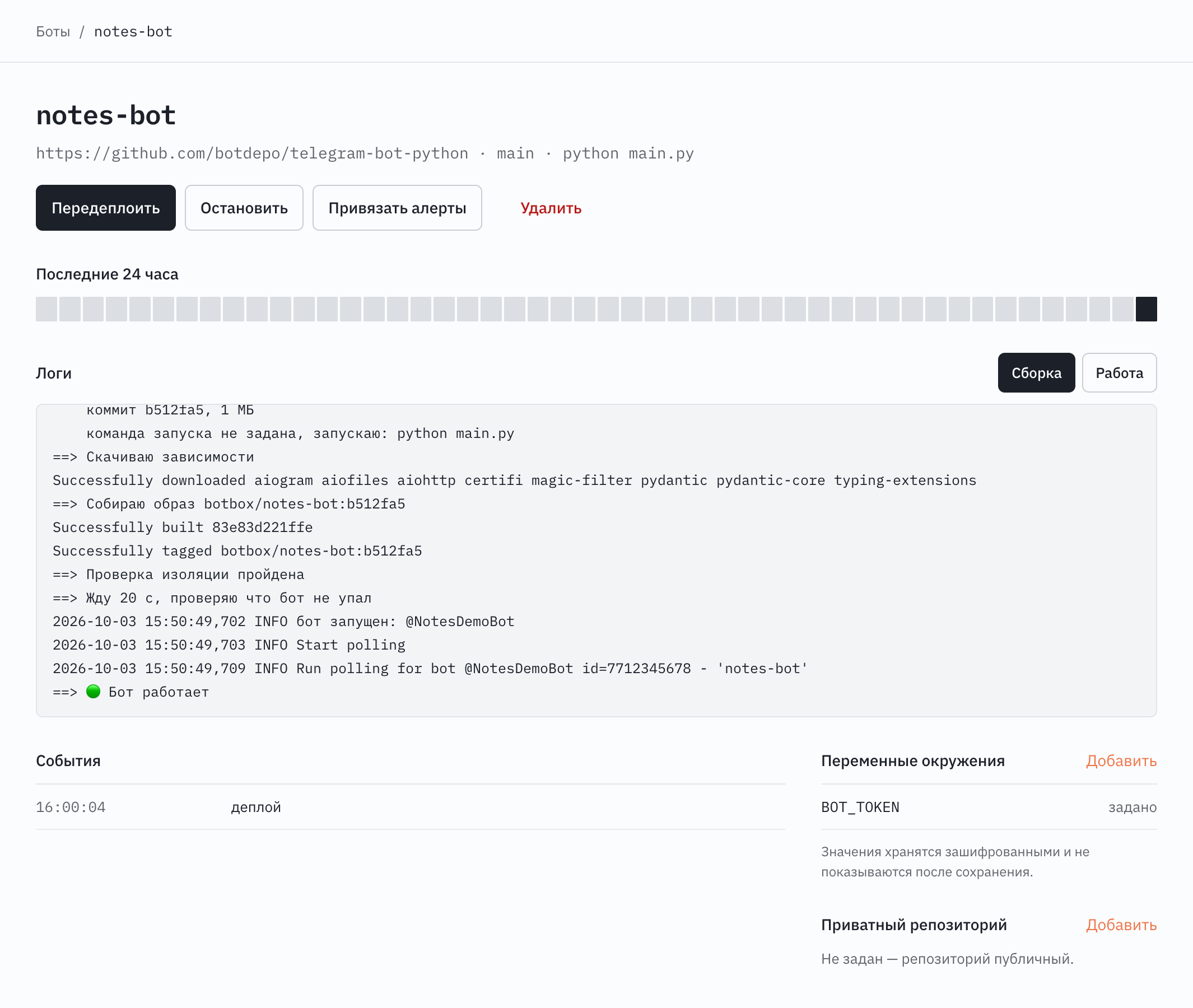Click the Передеплоить button
1193x1008 pixels.
coord(106,208)
